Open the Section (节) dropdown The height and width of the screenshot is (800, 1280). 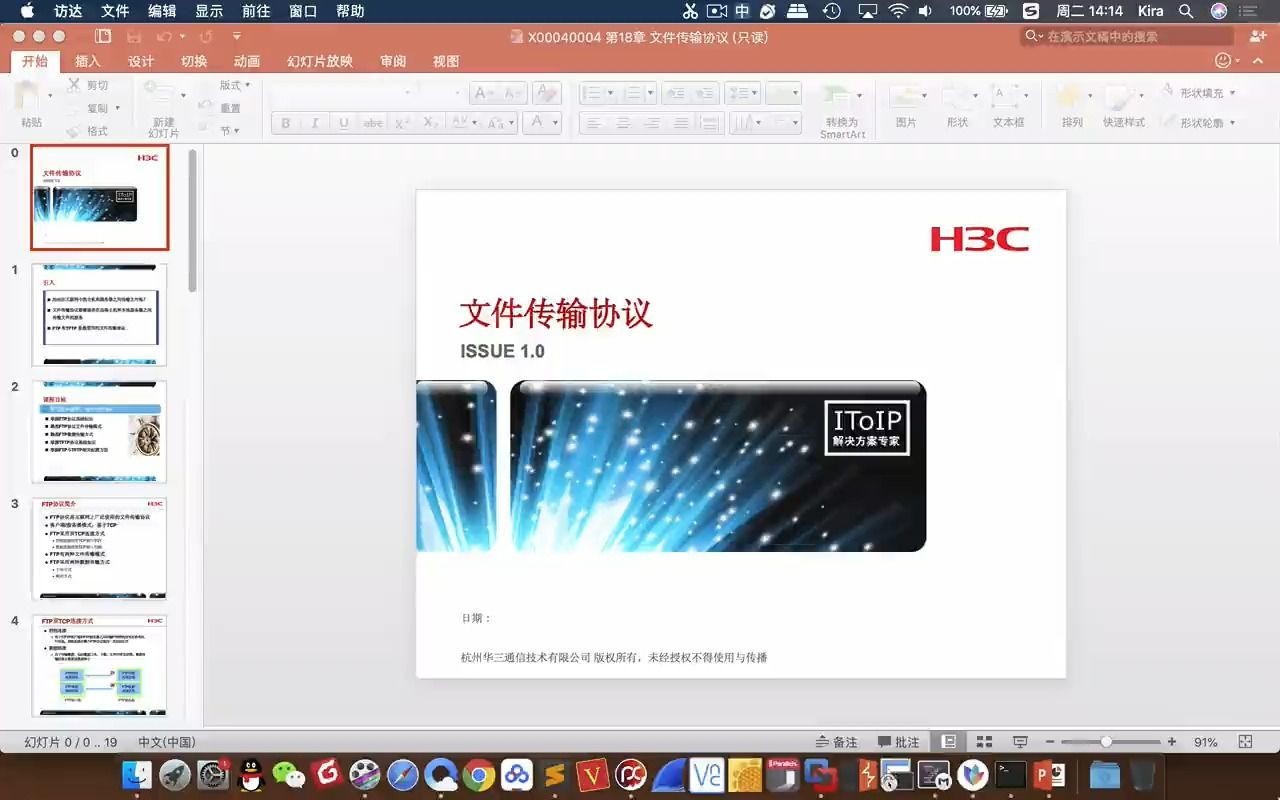(230, 131)
